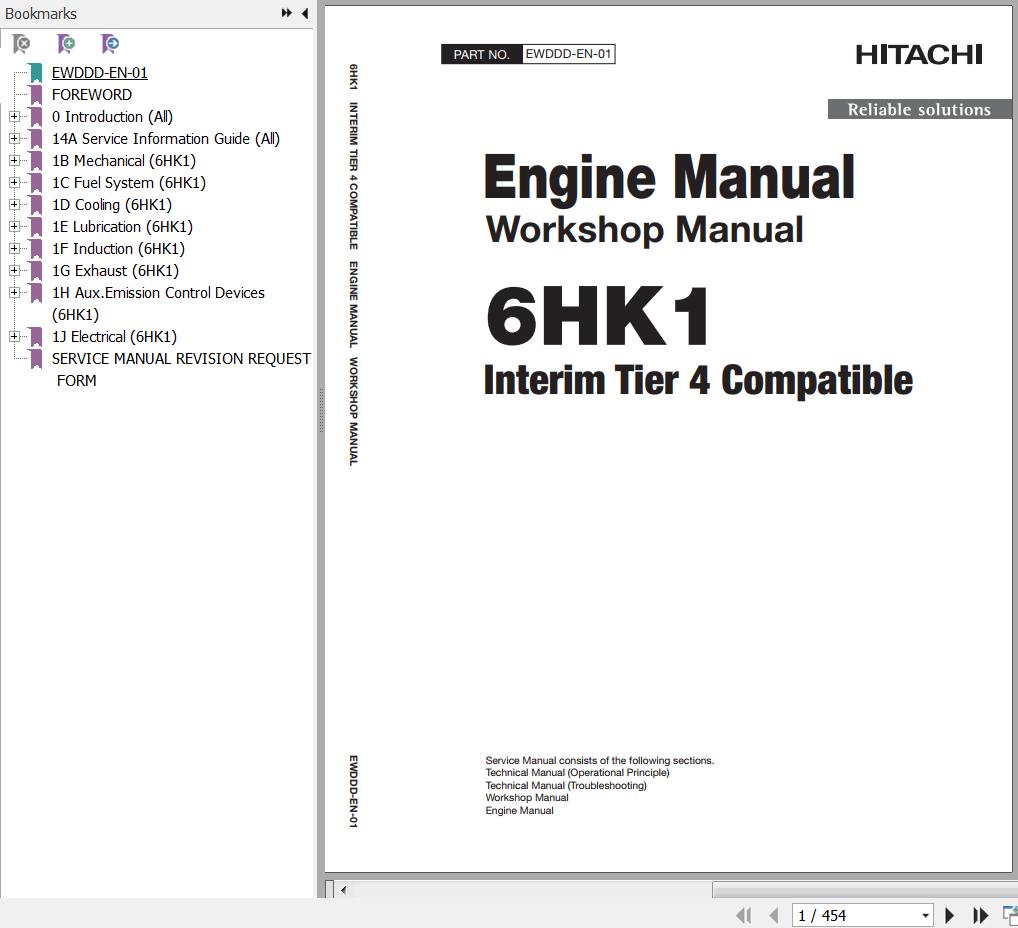The width and height of the screenshot is (1018, 928).
Task: Click the view layout icon beside last-page button
Action: 1010,915
